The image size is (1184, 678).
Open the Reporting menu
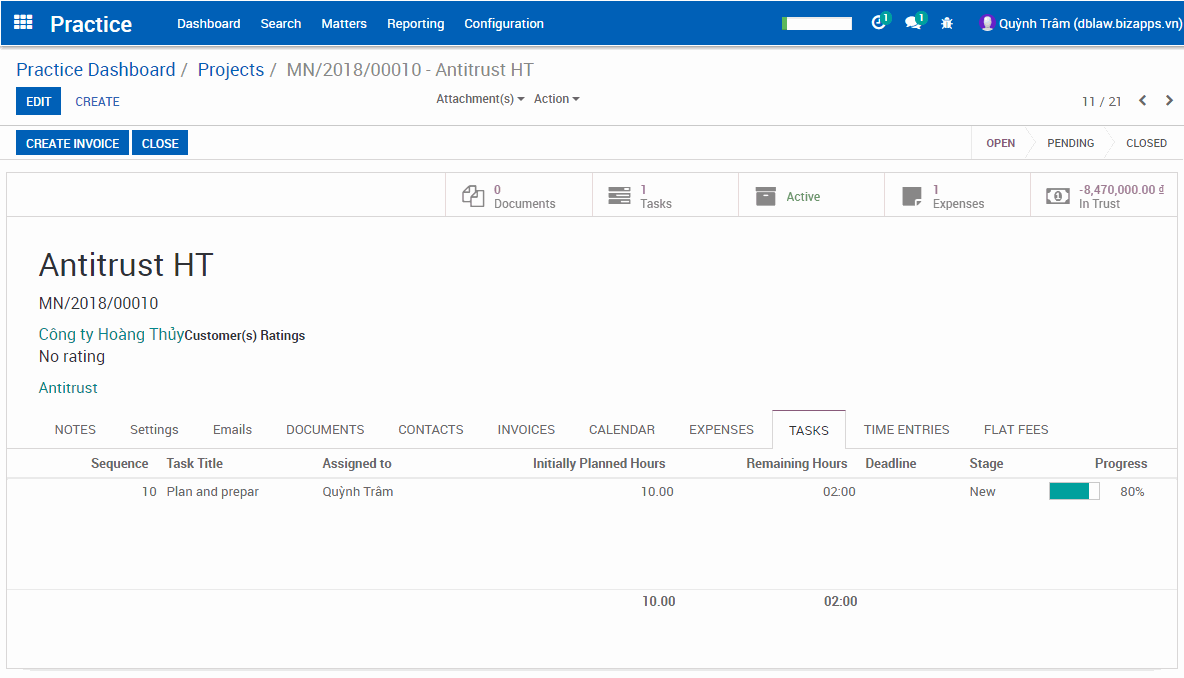pyautogui.click(x=415, y=23)
